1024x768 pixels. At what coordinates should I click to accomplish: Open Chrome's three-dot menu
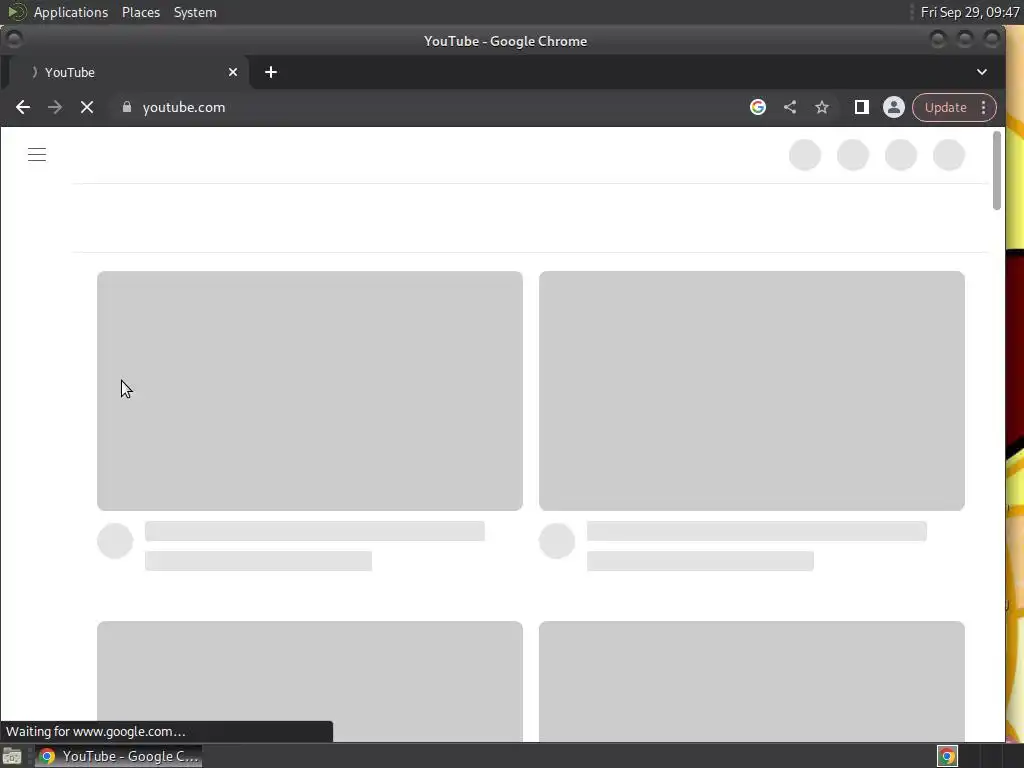tap(984, 107)
